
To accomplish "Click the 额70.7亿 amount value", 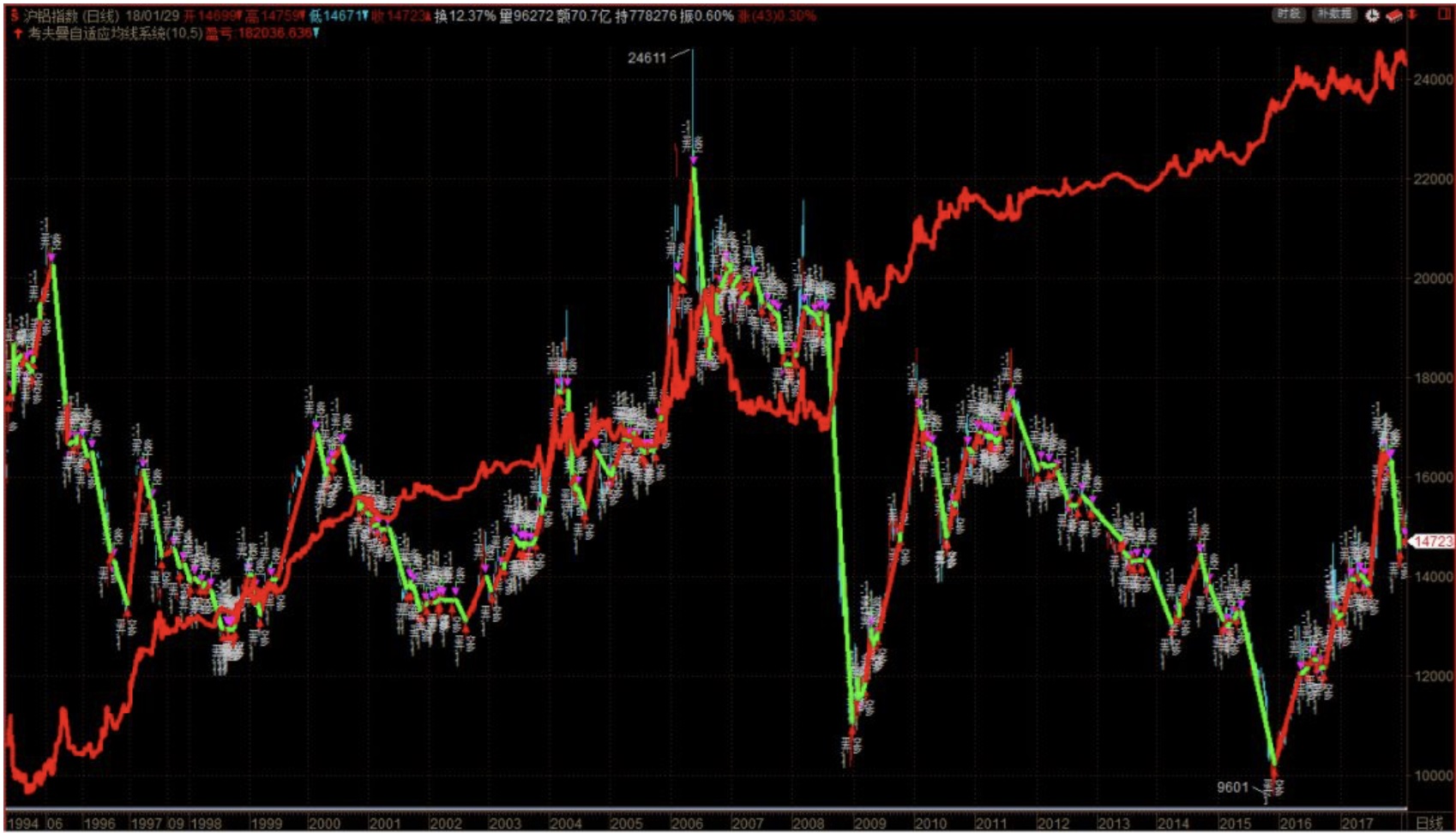I will [584, 15].
